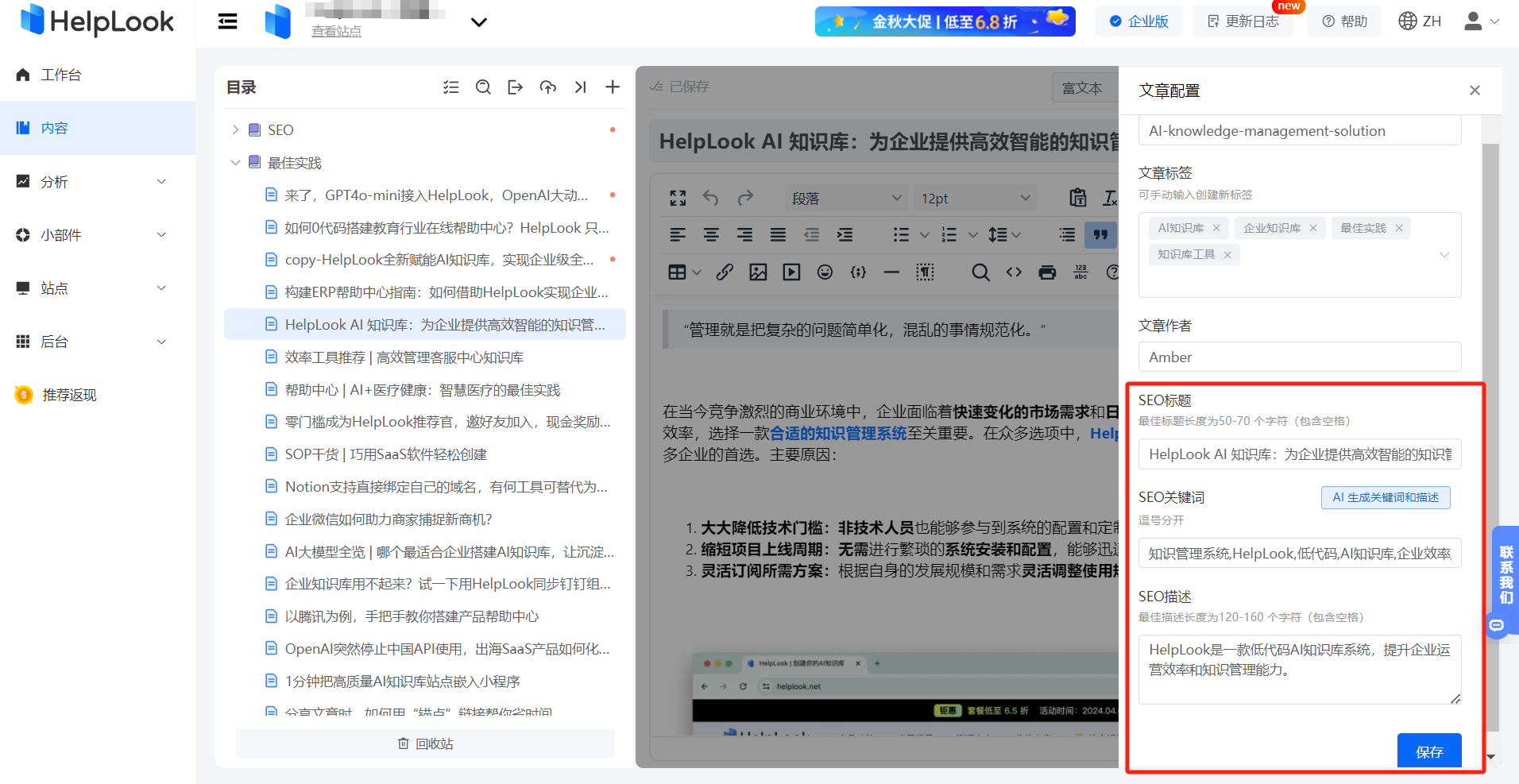Click the bullet list icon
This screenshot has height=784, width=1519.
pos(901,234)
